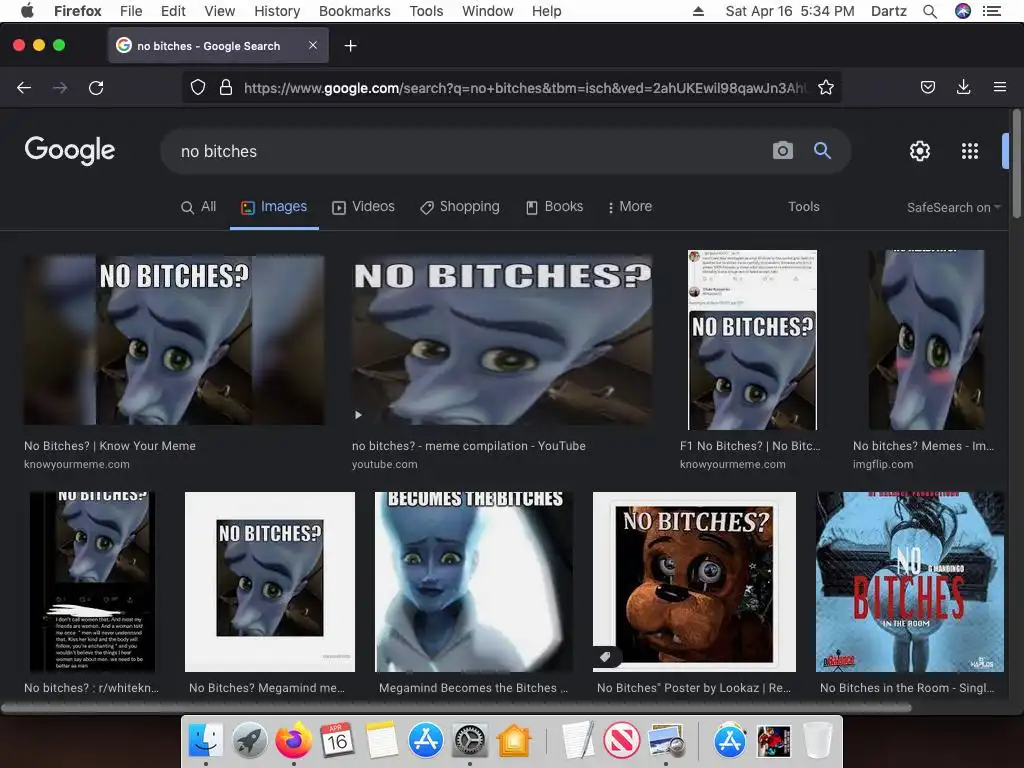The image size is (1024, 768).
Task: Open the Apple menu
Action: (27, 10)
